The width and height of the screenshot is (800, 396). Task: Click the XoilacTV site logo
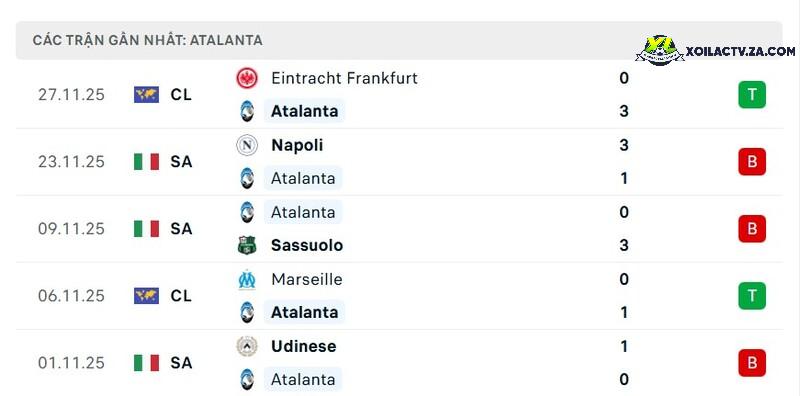tap(715, 51)
